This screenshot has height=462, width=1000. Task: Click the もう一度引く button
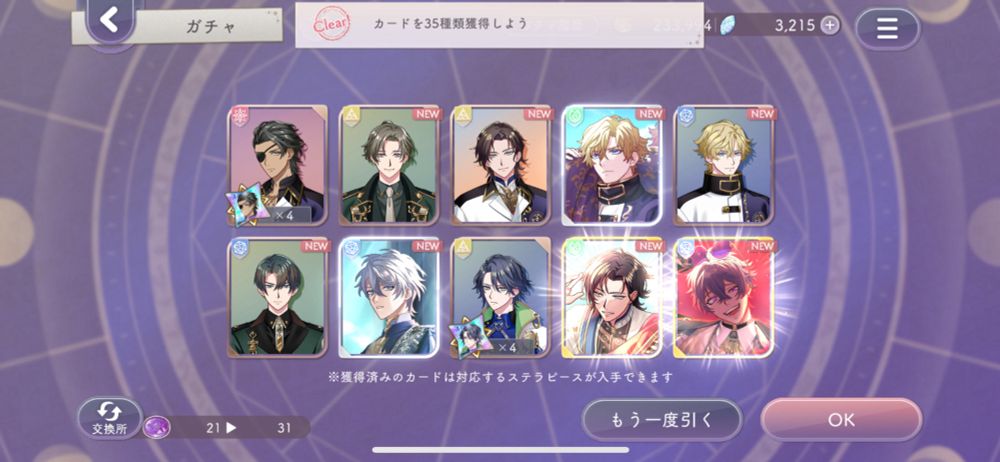coord(662,420)
